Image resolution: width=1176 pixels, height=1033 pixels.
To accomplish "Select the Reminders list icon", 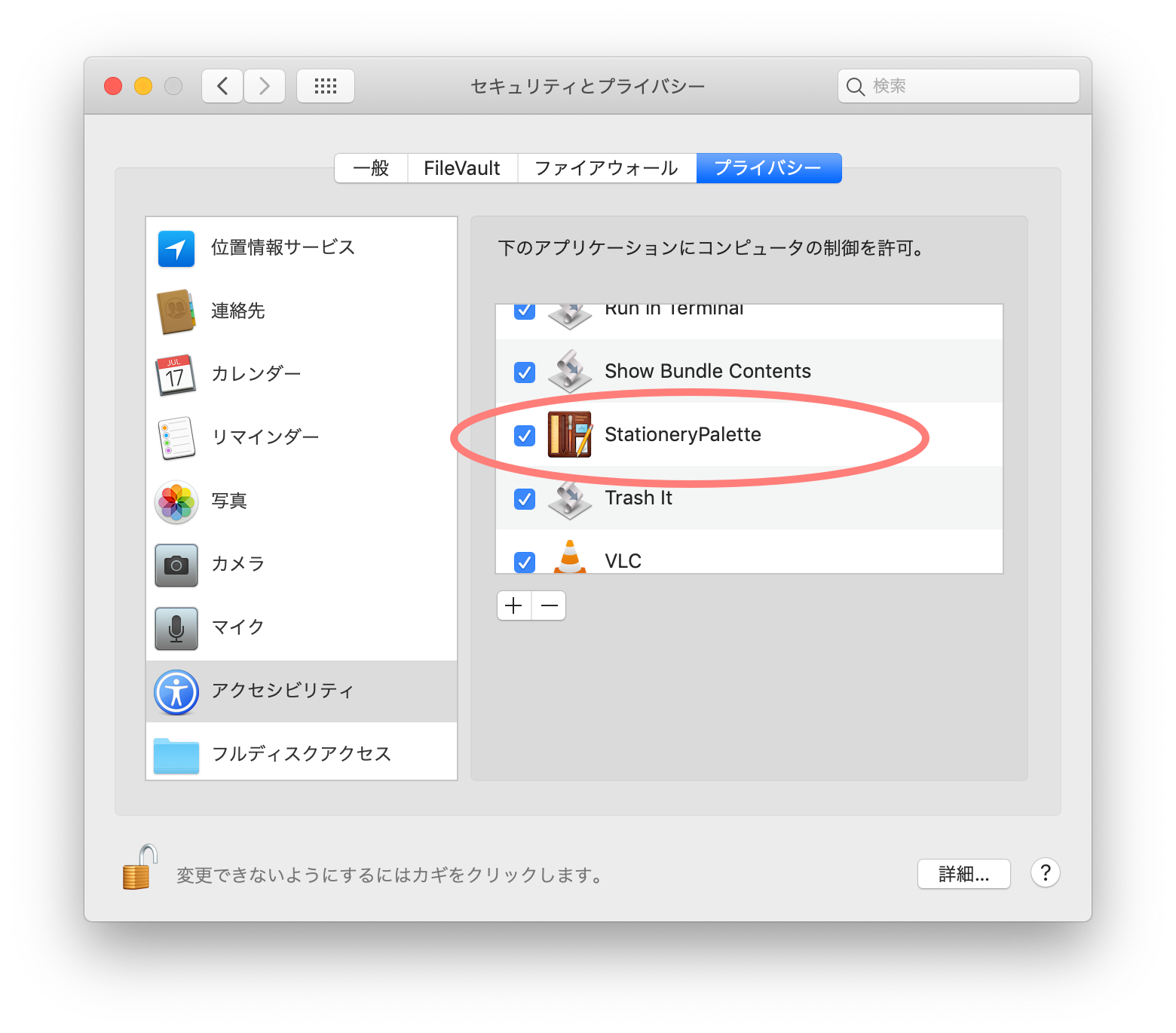I will [176, 438].
